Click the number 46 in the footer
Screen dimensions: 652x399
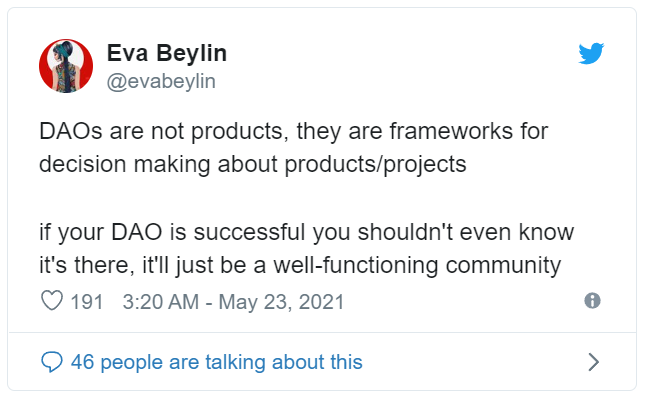[82, 362]
